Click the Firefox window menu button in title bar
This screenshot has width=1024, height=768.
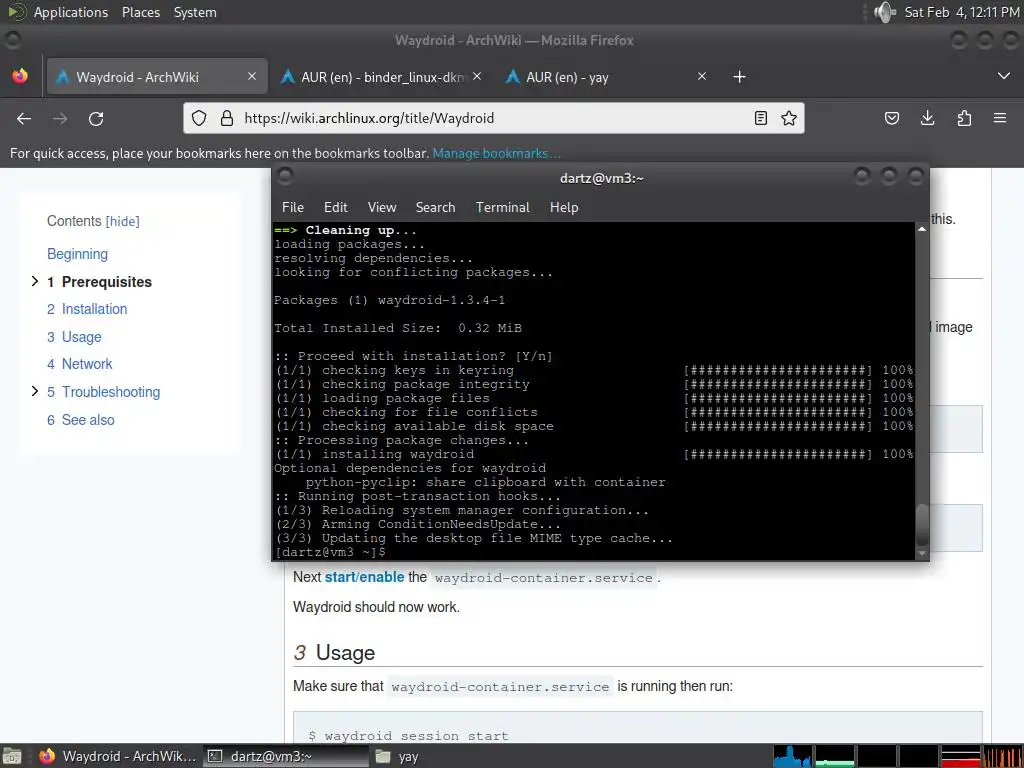pos(12,40)
